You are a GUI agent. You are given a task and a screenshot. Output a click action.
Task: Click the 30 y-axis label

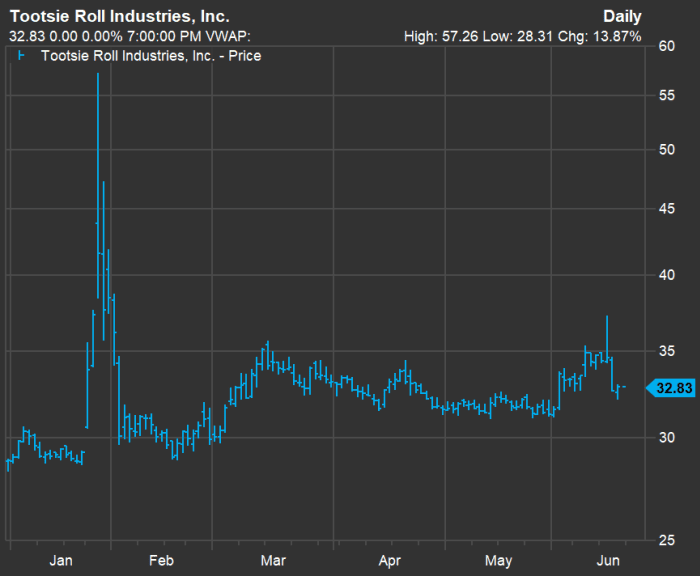(x=667, y=438)
